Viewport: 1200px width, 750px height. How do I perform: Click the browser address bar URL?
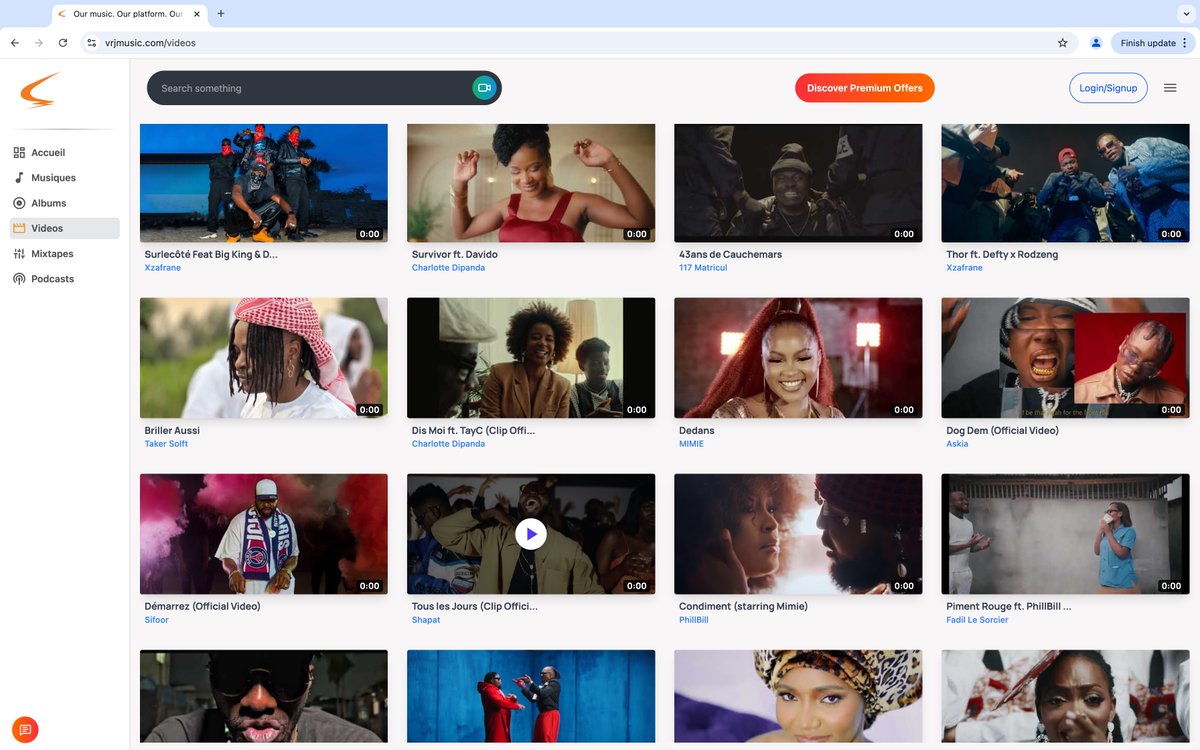tap(150, 43)
